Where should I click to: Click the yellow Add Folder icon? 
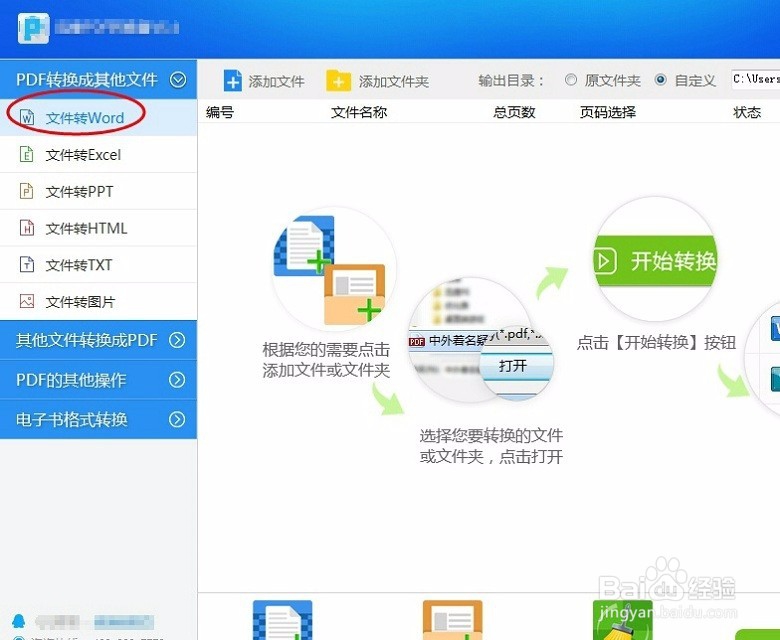(x=338, y=81)
